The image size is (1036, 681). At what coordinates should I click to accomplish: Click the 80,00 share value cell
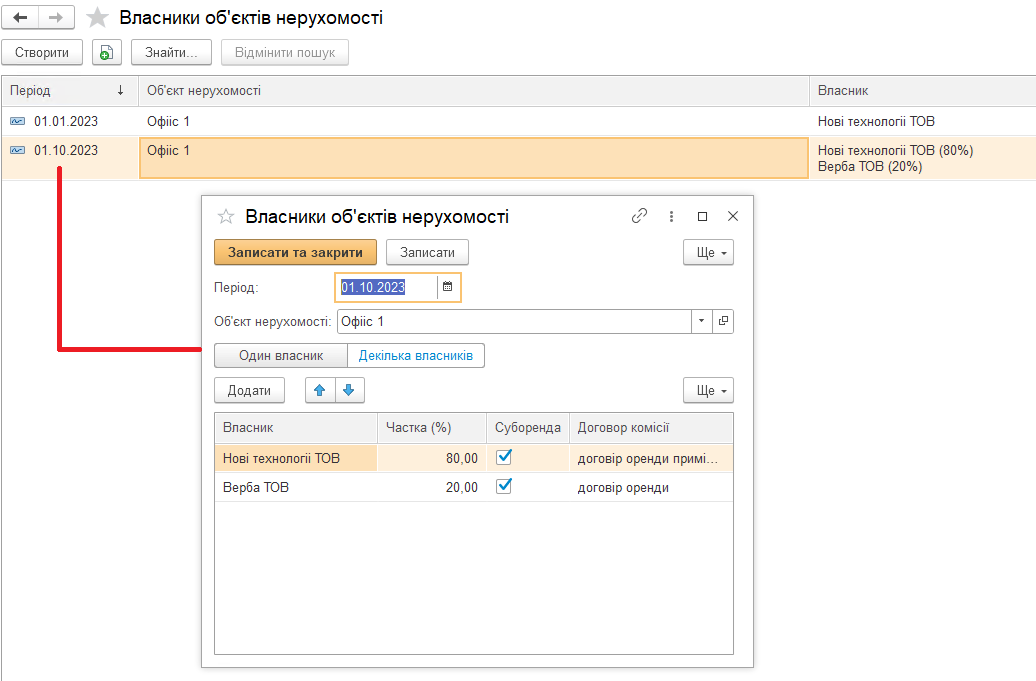click(x=432, y=458)
